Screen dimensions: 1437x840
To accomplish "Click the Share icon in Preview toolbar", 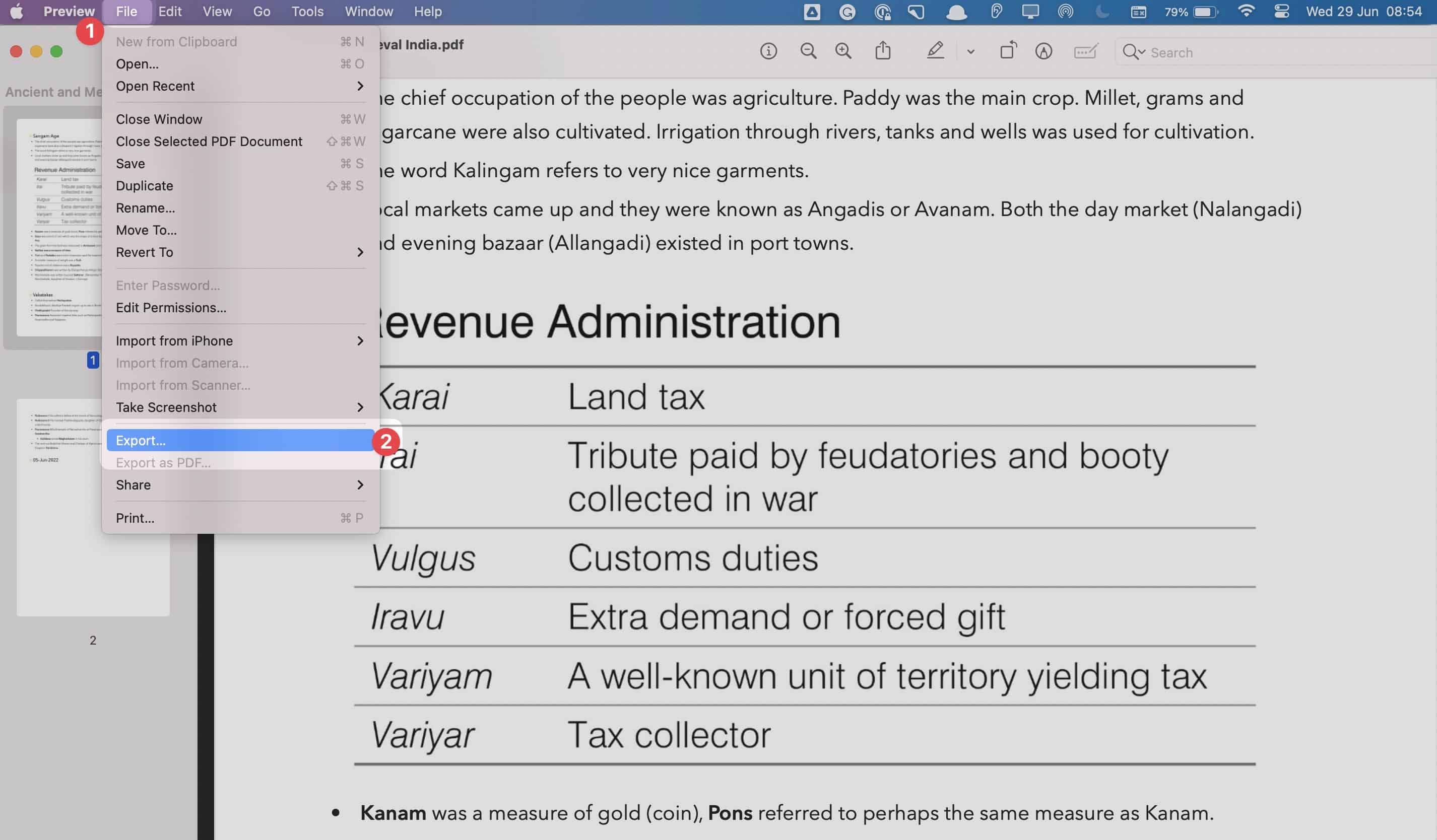I will point(883,51).
